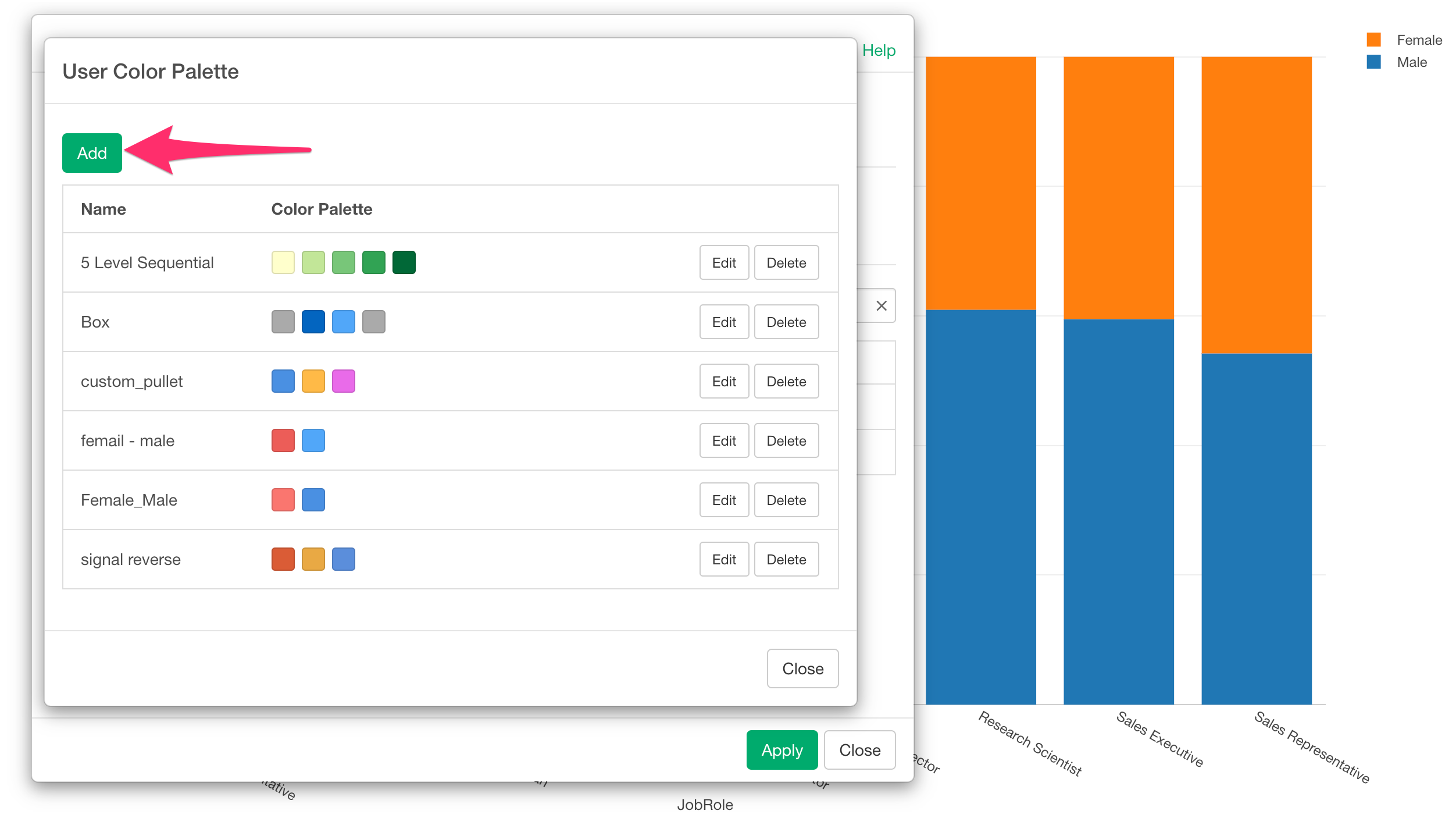The image size is (1456, 832).
Task: Delete the femail - male palette
Action: [x=786, y=440]
